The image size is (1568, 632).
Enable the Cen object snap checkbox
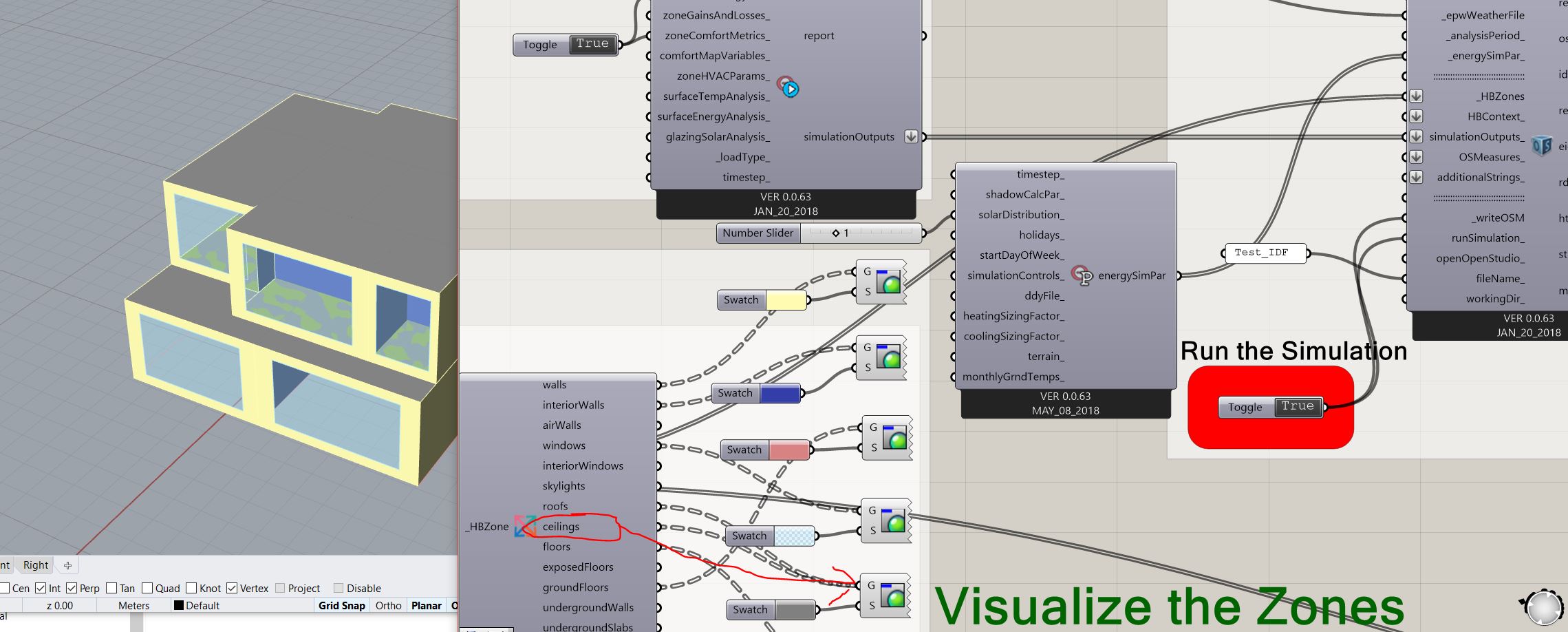pyautogui.click(x=5, y=588)
